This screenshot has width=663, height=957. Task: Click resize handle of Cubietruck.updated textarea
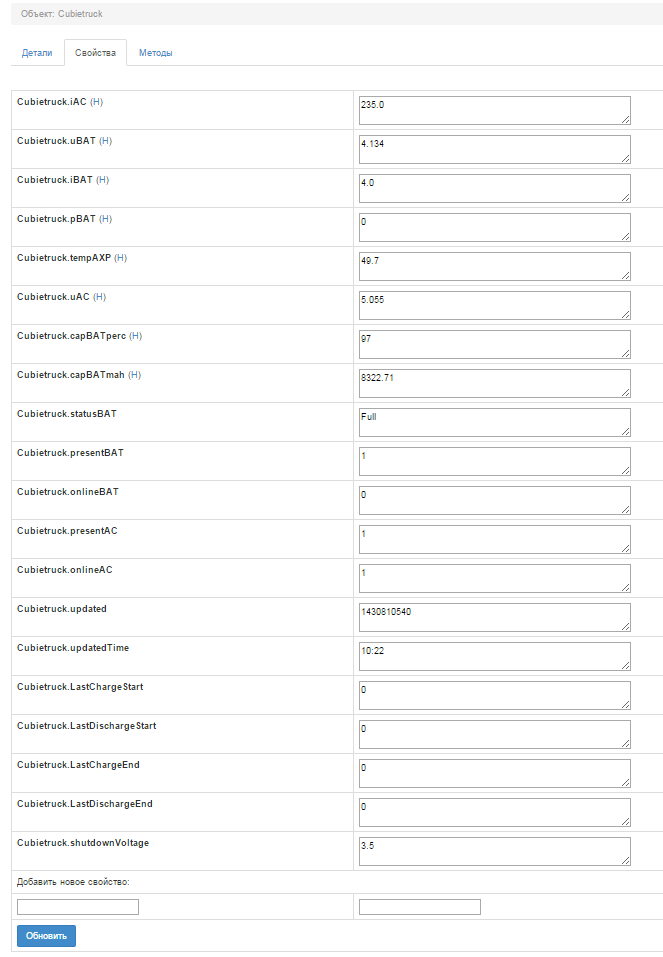tap(625, 626)
